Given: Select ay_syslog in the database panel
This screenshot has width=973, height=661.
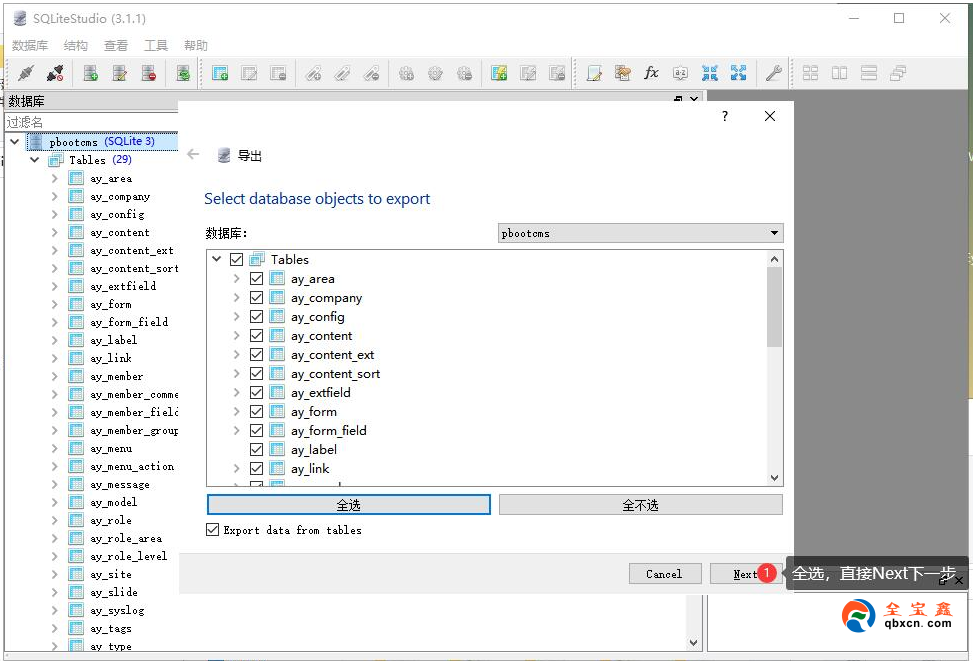Looking at the screenshot, I should point(117,610).
